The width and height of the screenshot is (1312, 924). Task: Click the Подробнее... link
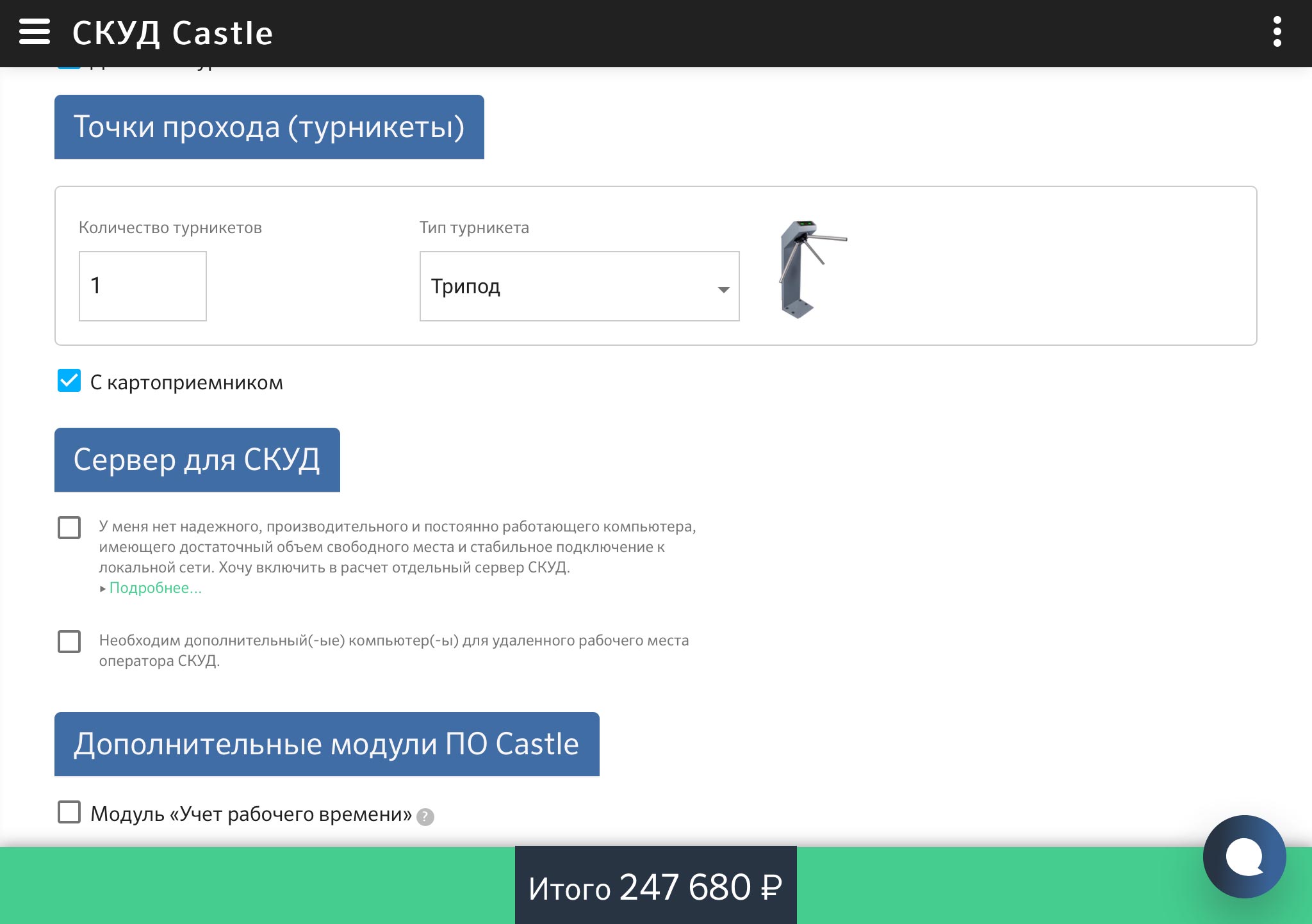(156, 588)
